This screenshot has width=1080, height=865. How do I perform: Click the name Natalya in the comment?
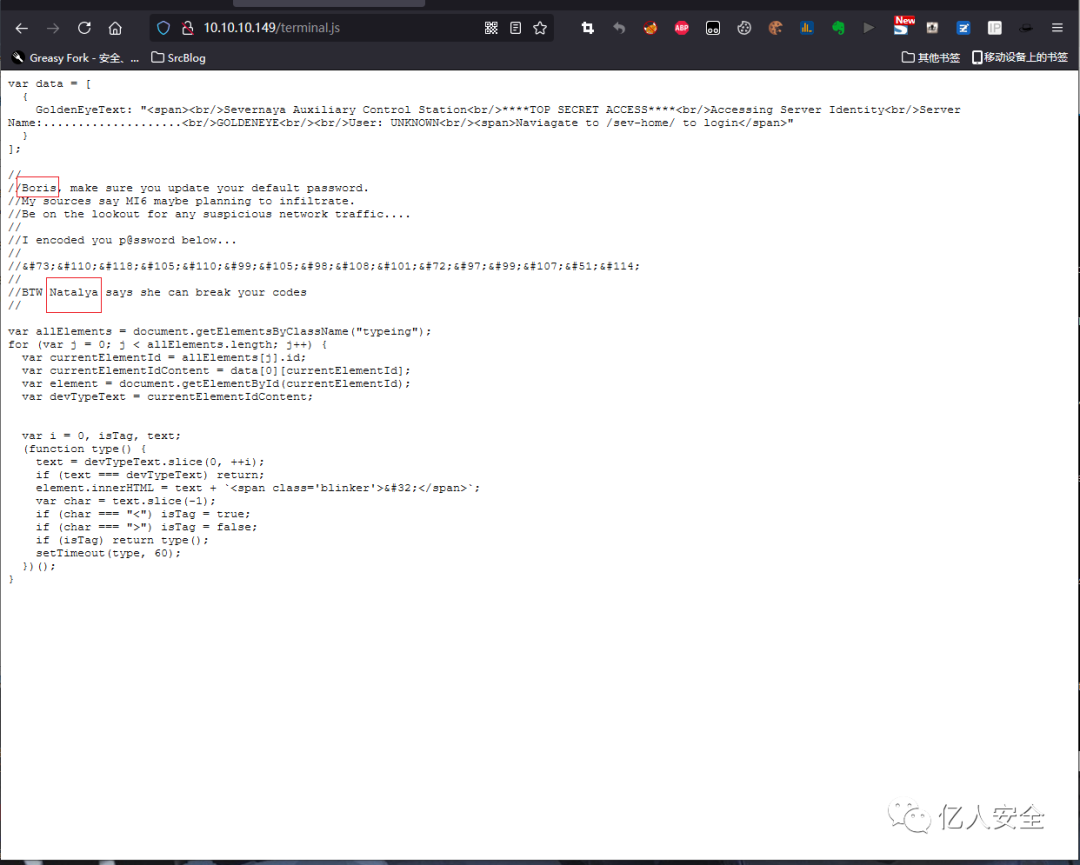pyautogui.click(x=74, y=293)
